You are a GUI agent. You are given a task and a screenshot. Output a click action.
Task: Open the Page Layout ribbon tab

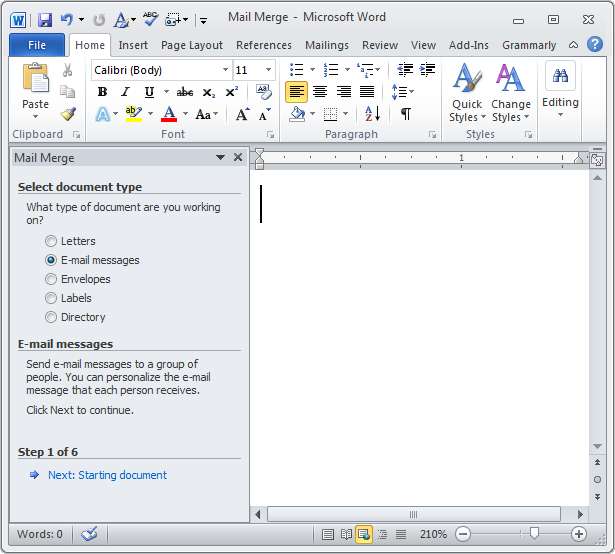192,45
